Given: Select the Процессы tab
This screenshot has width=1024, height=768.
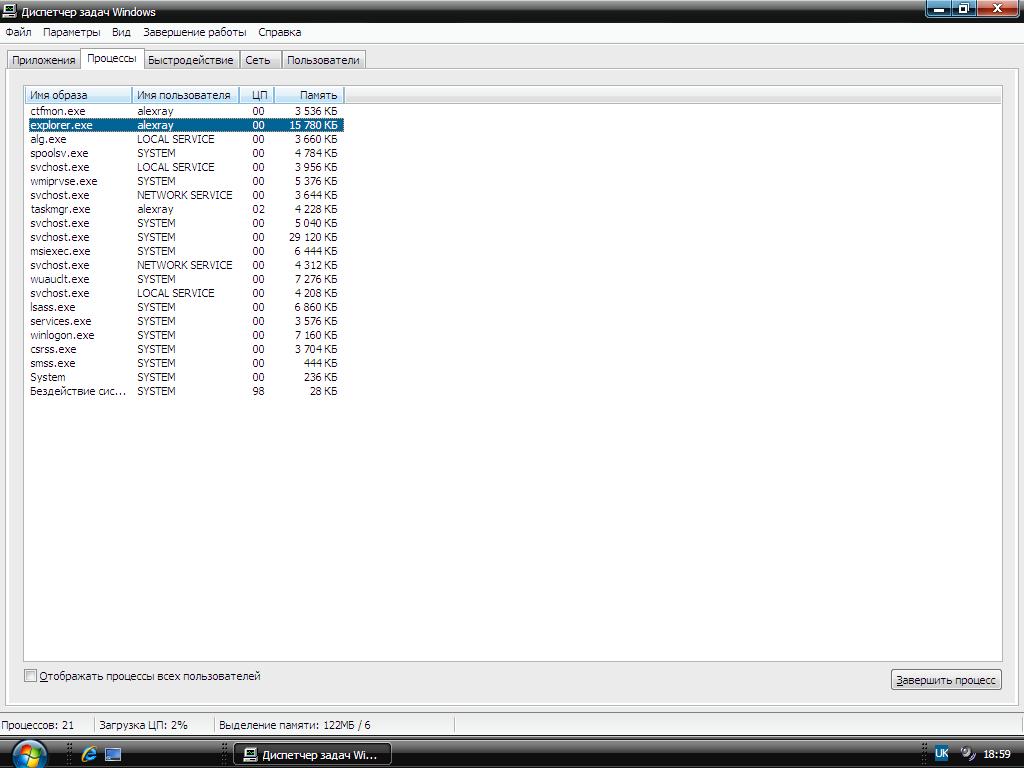Looking at the screenshot, I should (112, 58).
